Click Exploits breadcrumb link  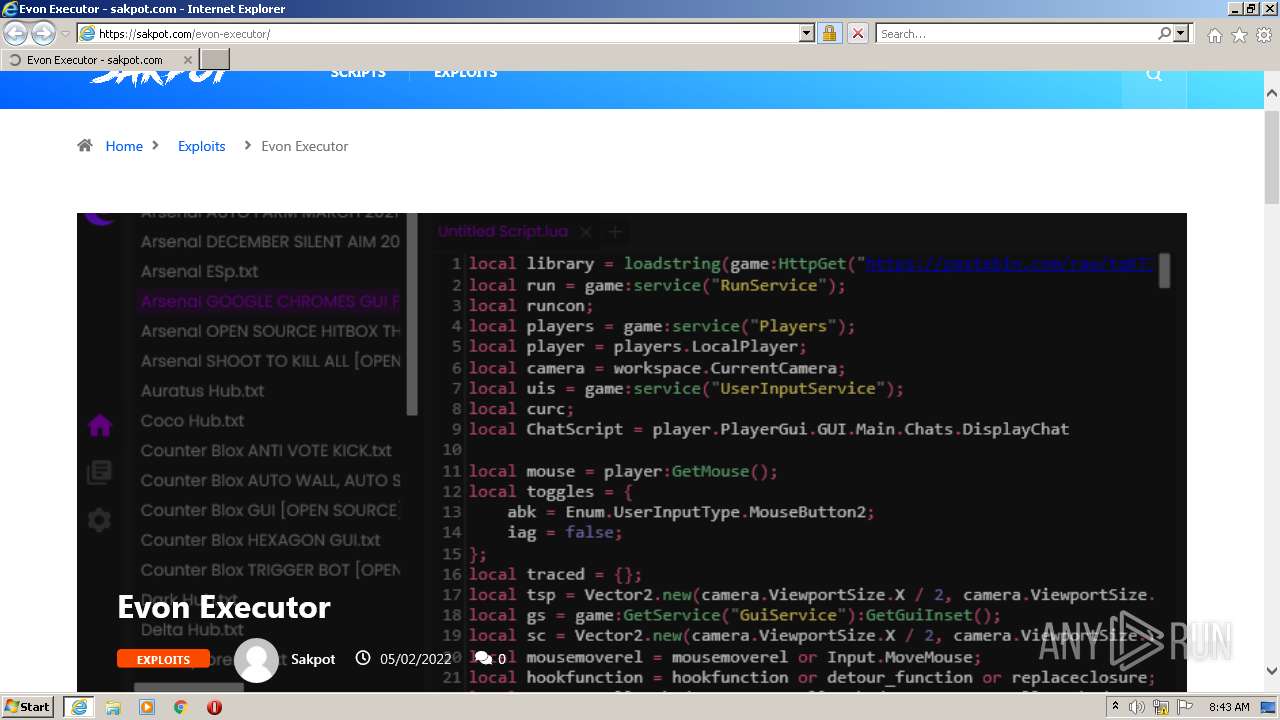point(202,146)
